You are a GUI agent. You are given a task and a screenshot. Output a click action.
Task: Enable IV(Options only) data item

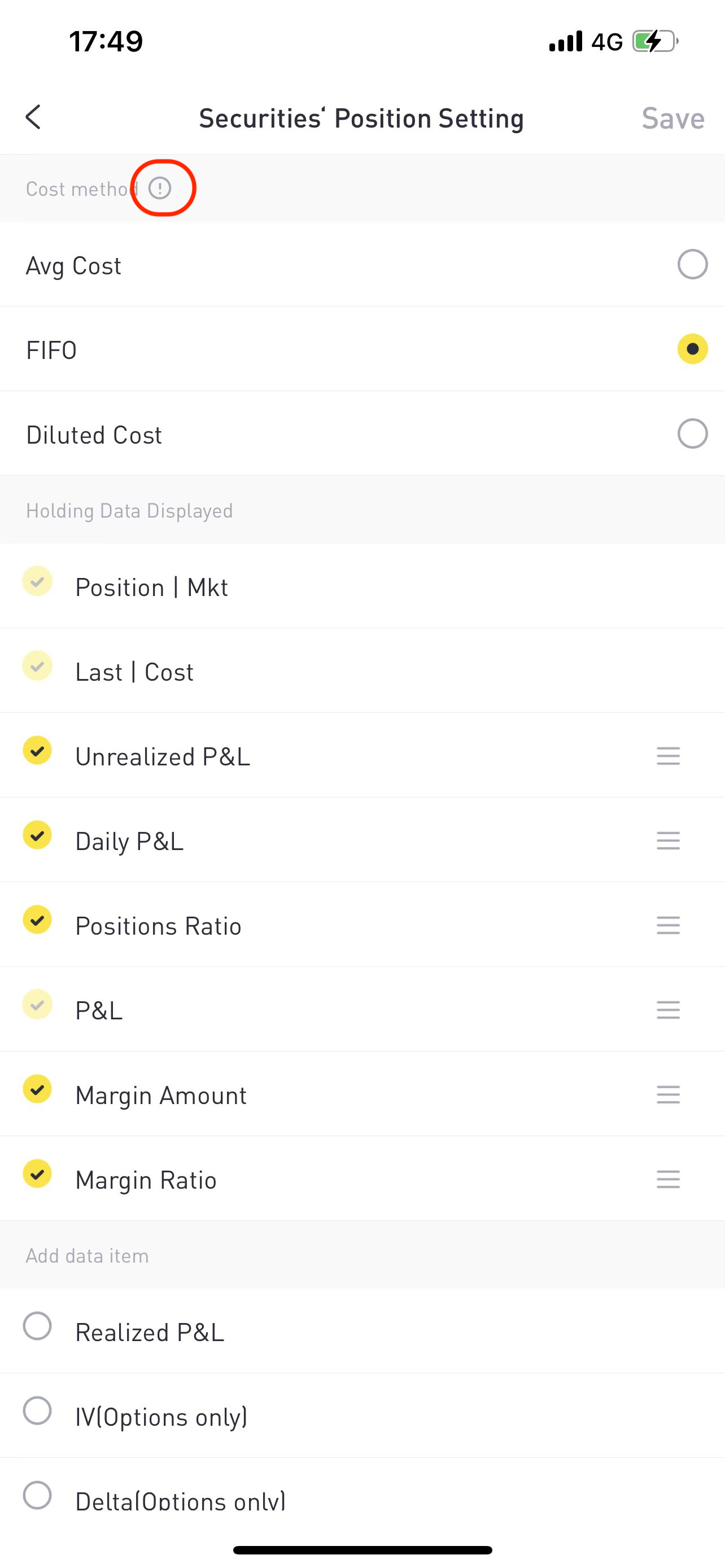[x=37, y=1411]
